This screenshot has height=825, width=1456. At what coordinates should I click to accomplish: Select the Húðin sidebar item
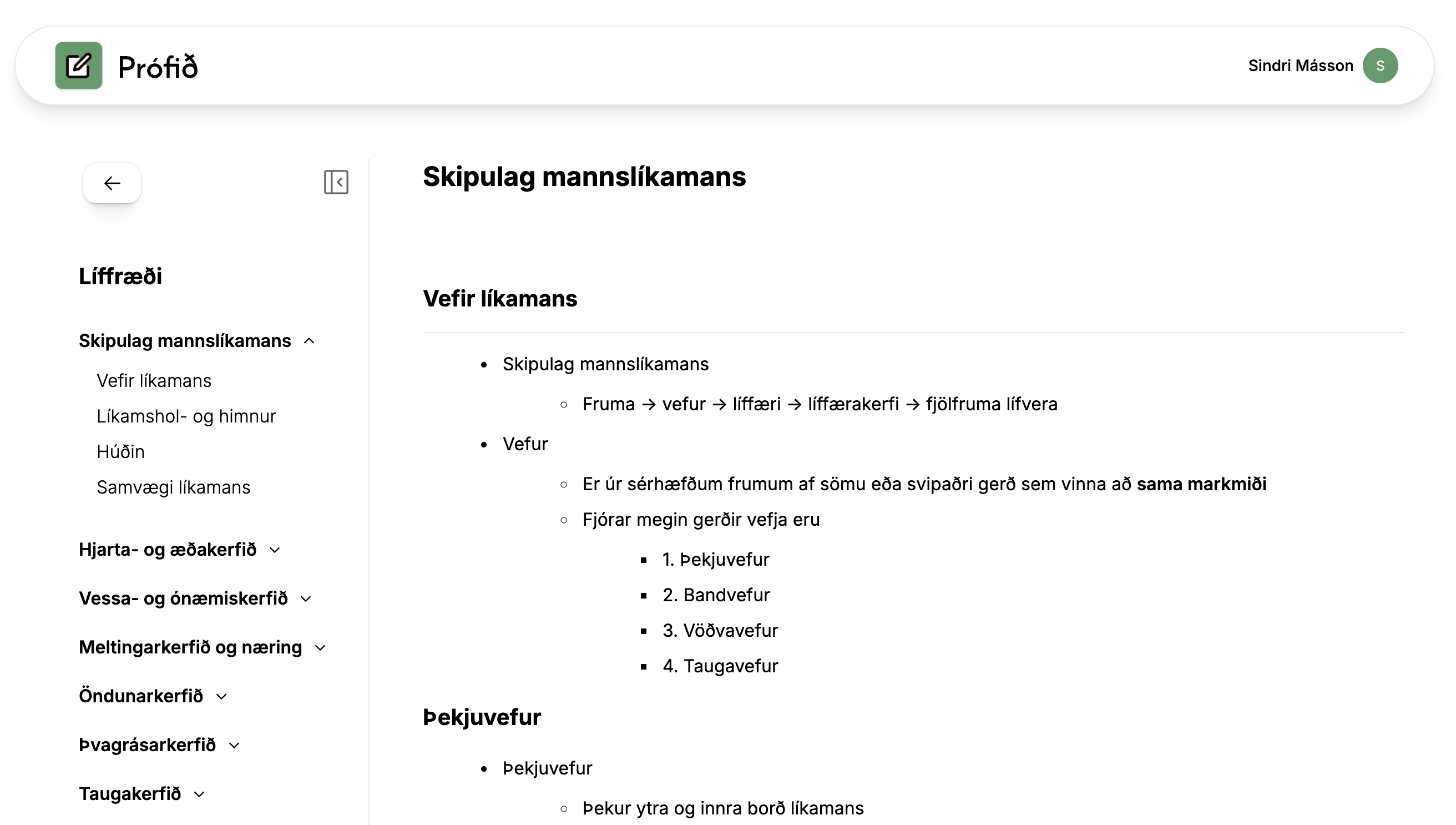coord(120,451)
